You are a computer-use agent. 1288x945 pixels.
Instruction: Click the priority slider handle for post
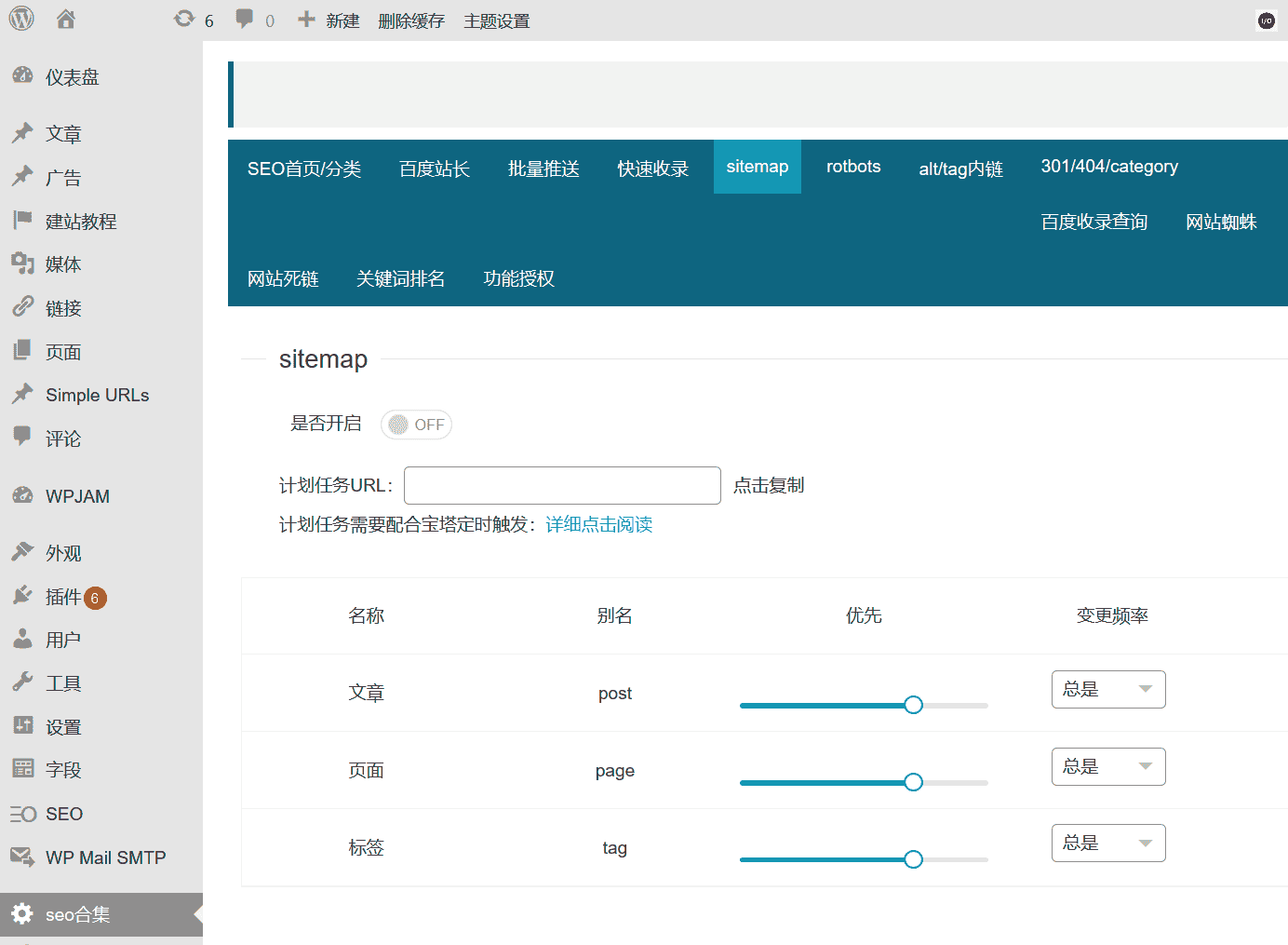pyautogui.click(x=913, y=705)
